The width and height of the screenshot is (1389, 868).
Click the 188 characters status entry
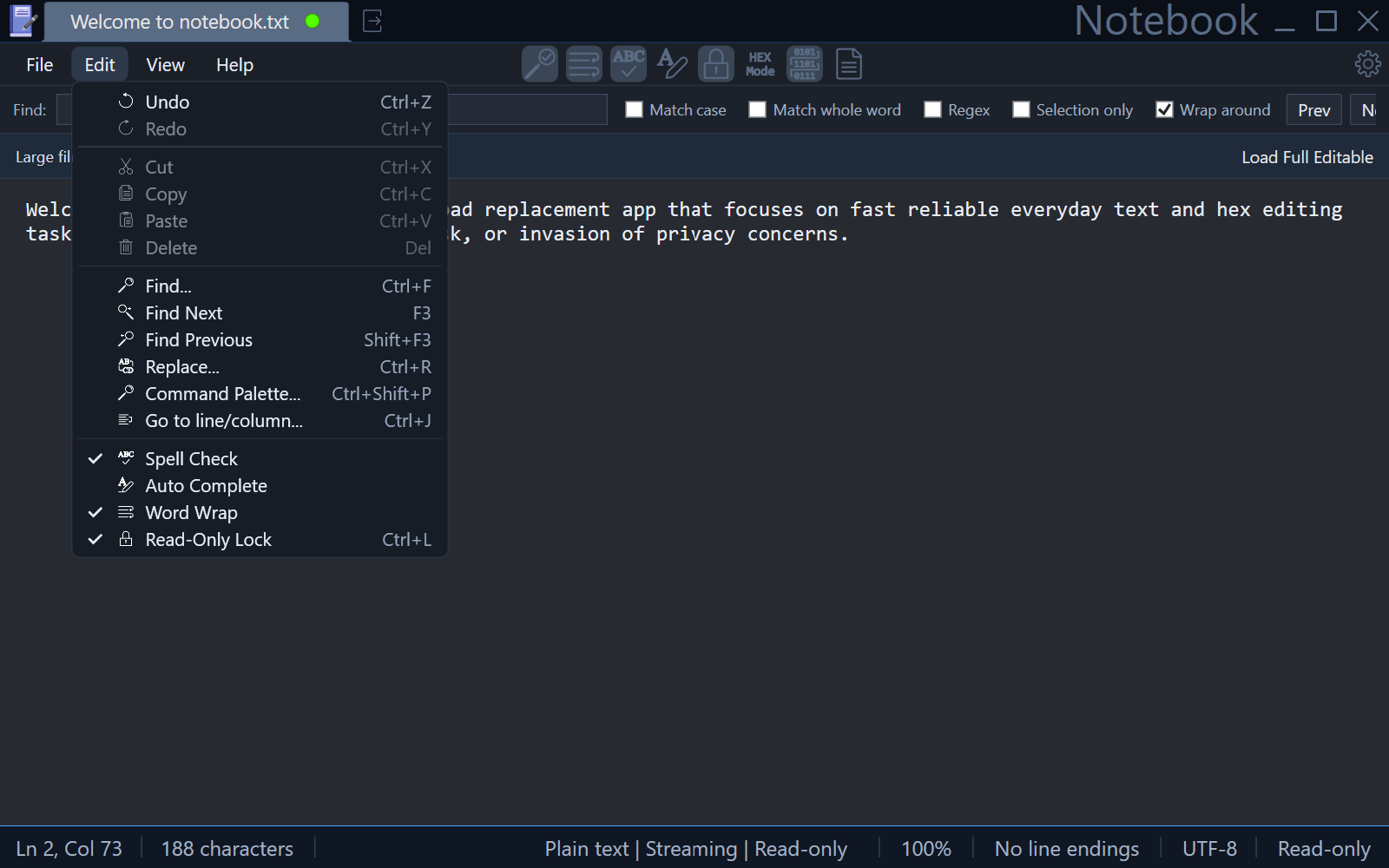pyautogui.click(x=227, y=848)
